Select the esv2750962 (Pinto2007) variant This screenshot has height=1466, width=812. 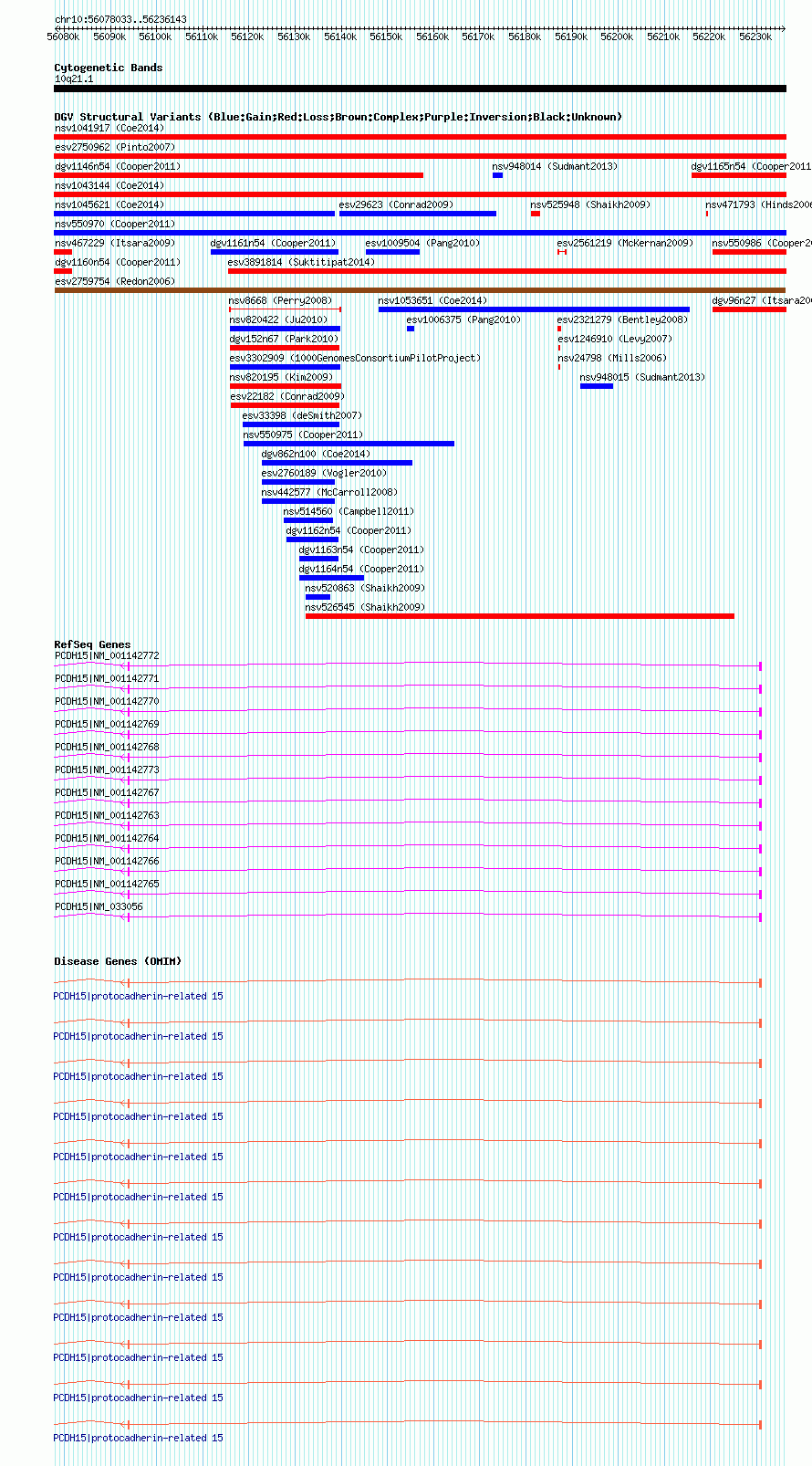pos(115,147)
